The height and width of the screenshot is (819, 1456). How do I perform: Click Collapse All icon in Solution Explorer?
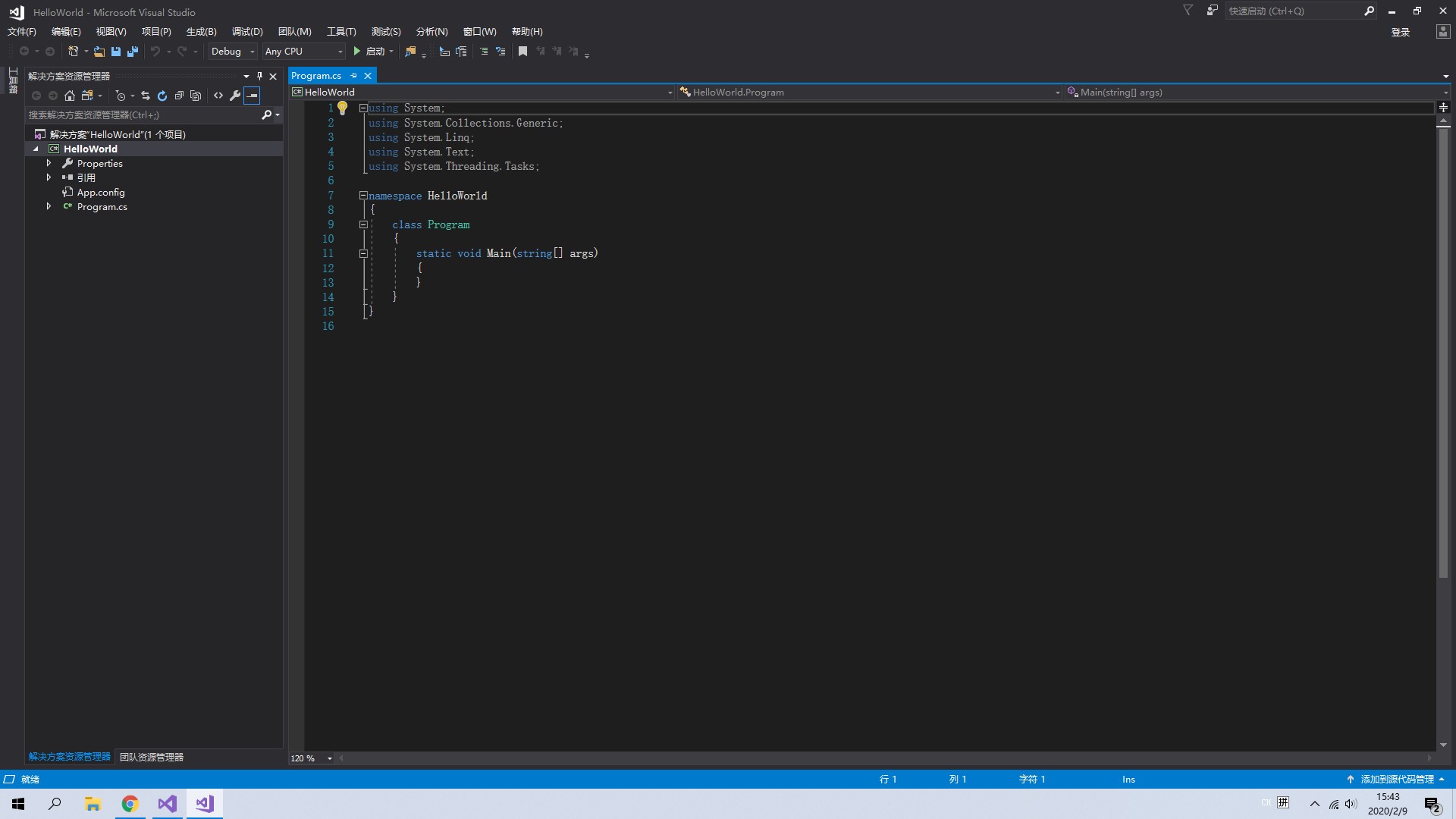(x=179, y=96)
